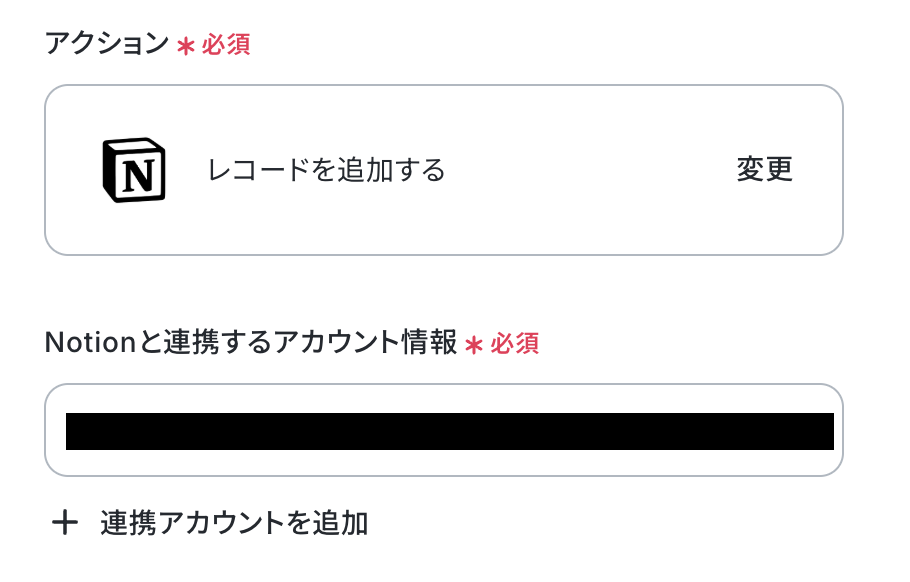Click the アクション field label

(107, 44)
